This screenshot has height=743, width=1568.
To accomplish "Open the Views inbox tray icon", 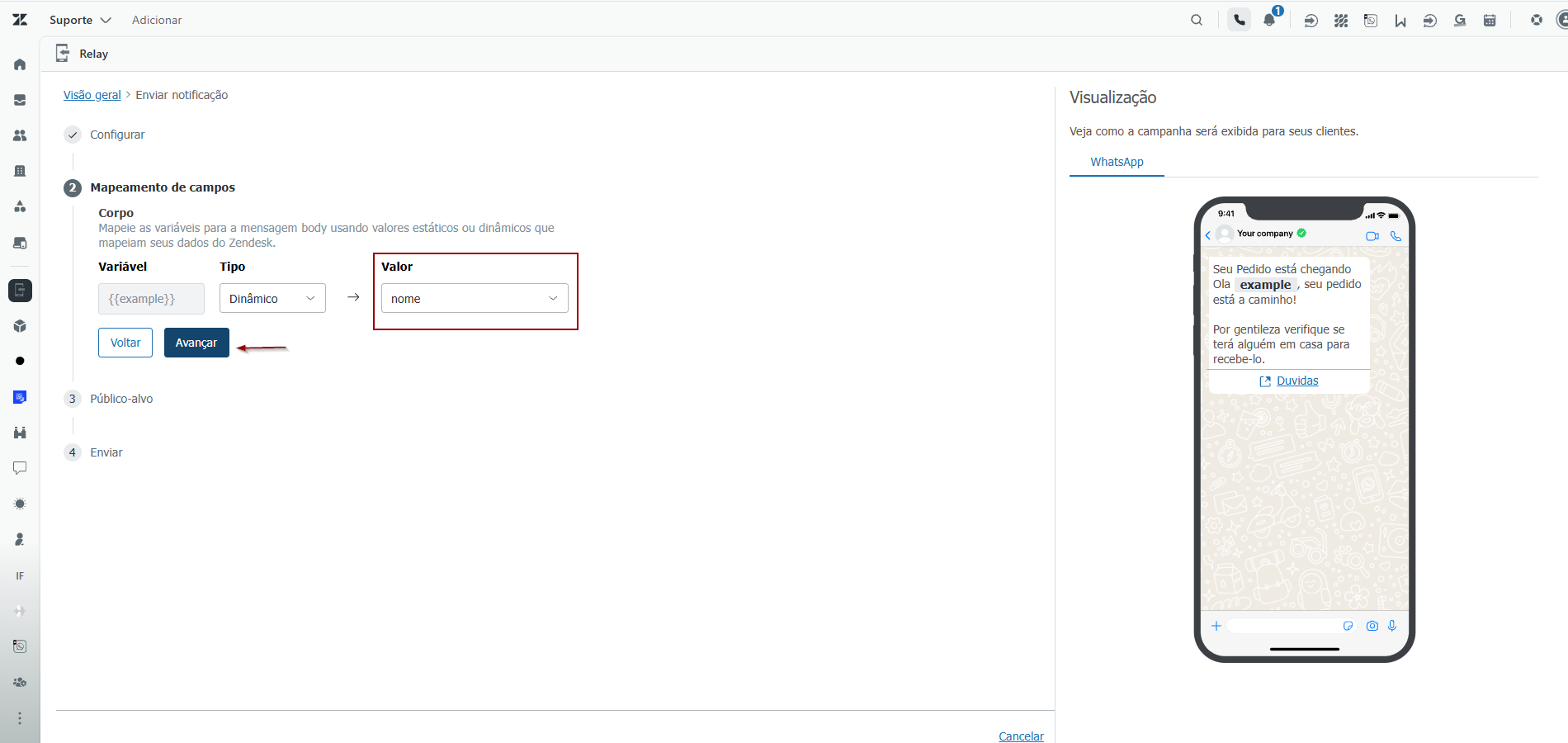I will pos(20,100).
